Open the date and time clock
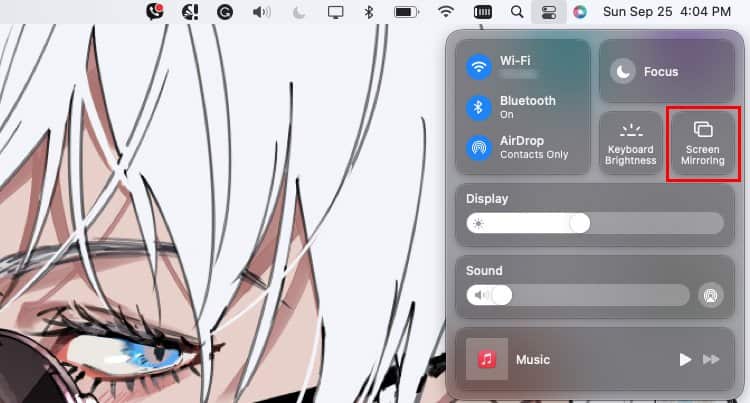This screenshot has width=750, height=403. pyautogui.click(x=667, y=12)
